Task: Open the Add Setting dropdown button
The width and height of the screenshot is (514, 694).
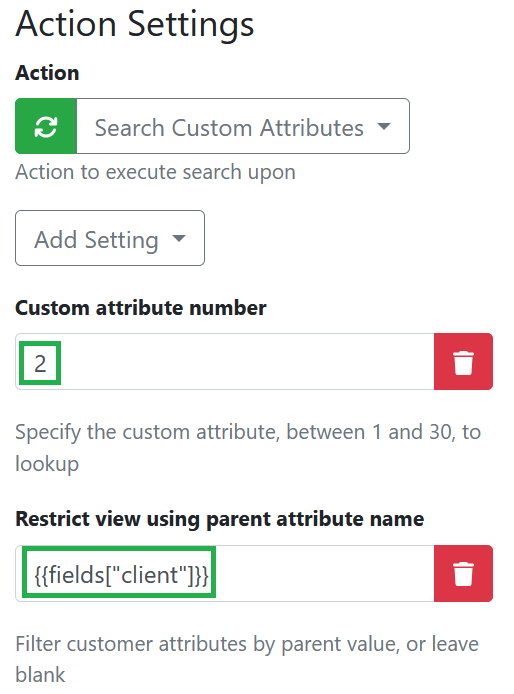Action: coord(110,238)
